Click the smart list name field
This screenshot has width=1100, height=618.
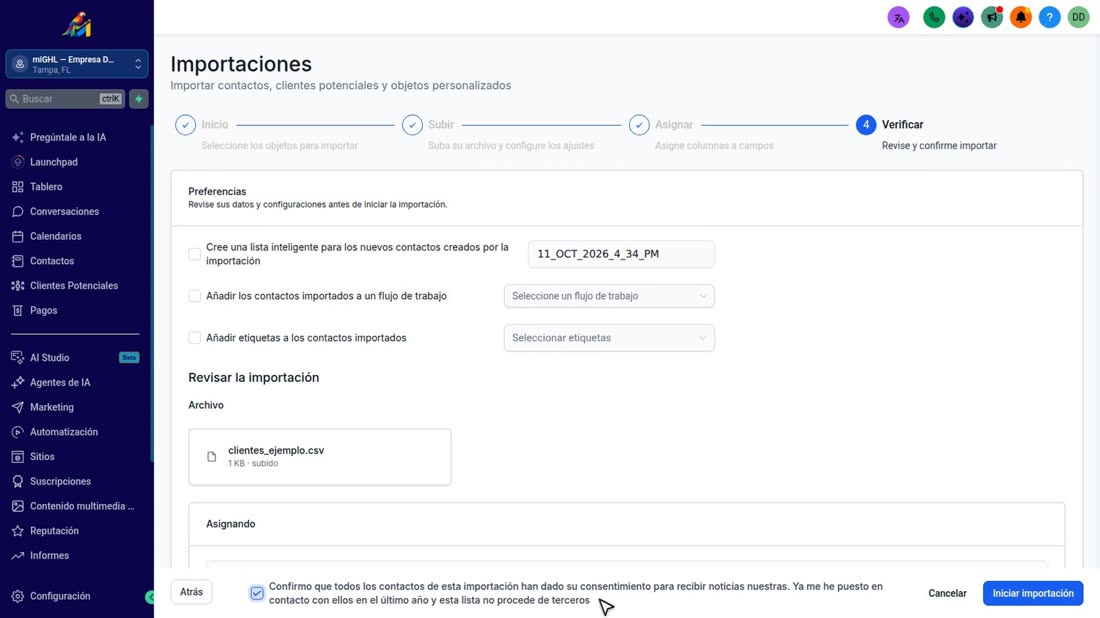click(621, 254)
